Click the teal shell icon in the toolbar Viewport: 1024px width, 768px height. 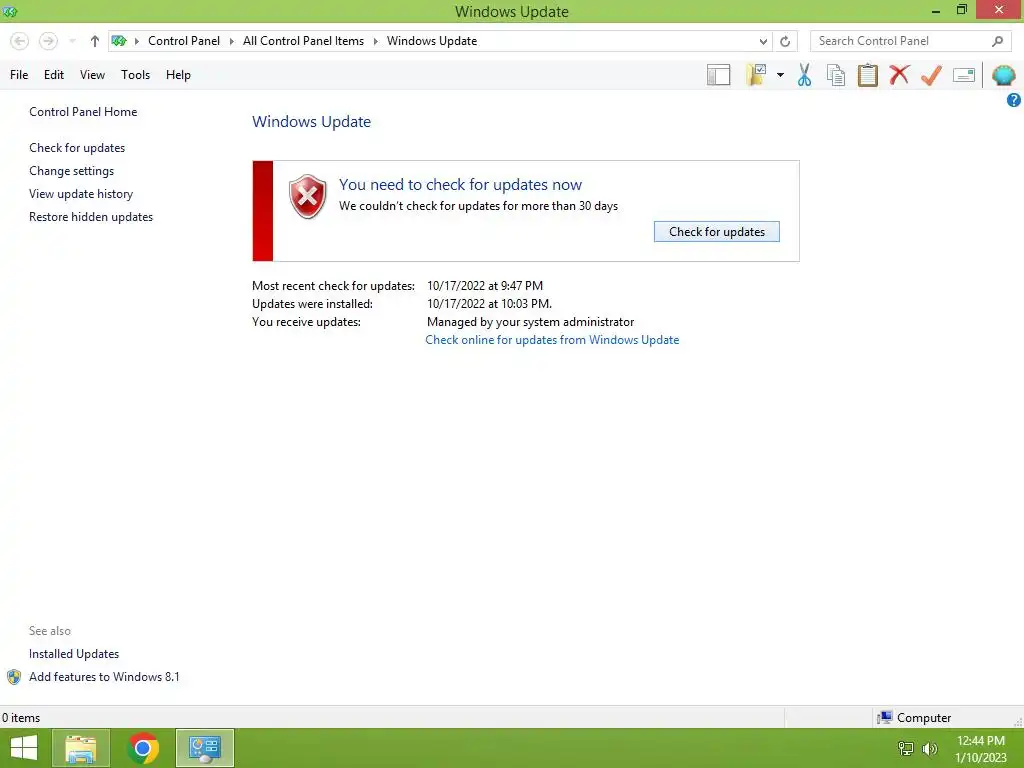(x=1003, y=75)
